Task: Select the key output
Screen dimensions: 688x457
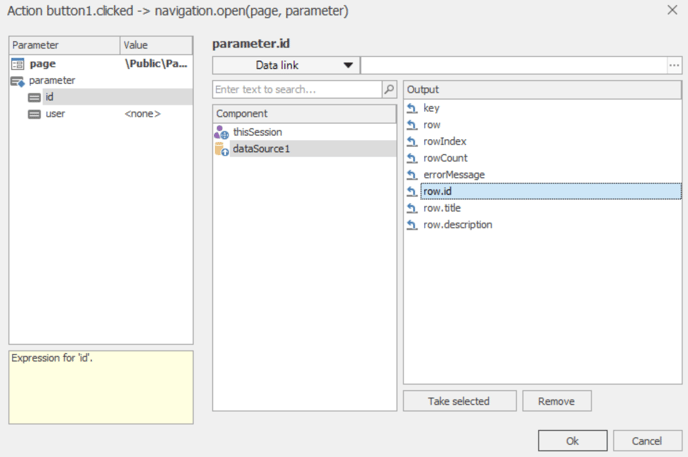Action: pos(543,108)
